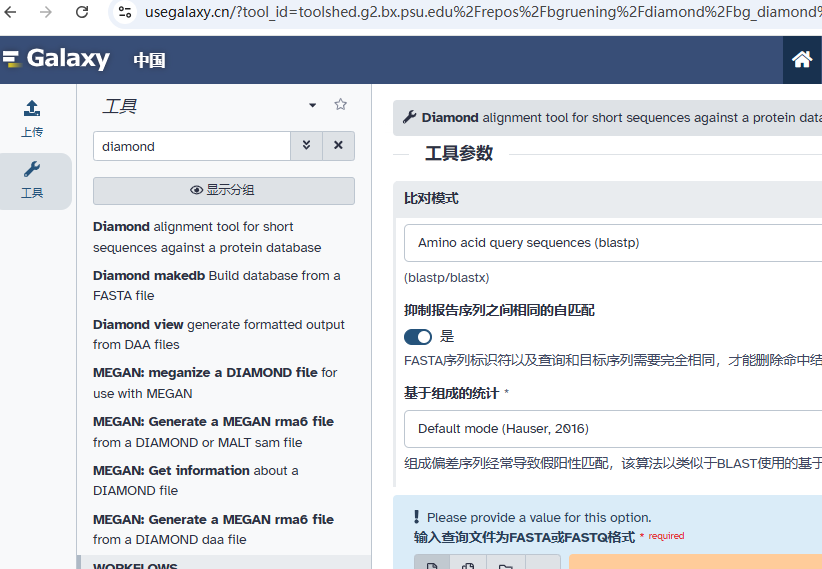The image size is (822, 569).
Task: Click the red required marker text
Action: click(666, 536)
